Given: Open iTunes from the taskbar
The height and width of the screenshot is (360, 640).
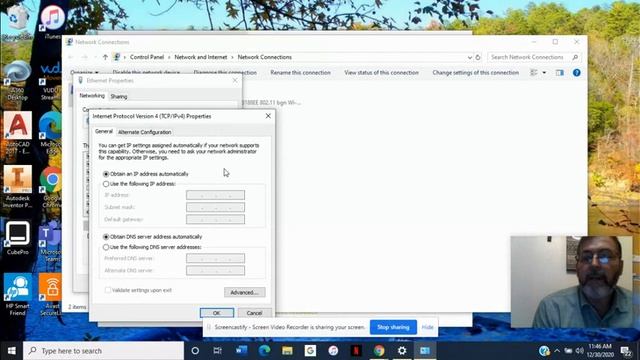Looking at the screenshot, I should 333,351.
